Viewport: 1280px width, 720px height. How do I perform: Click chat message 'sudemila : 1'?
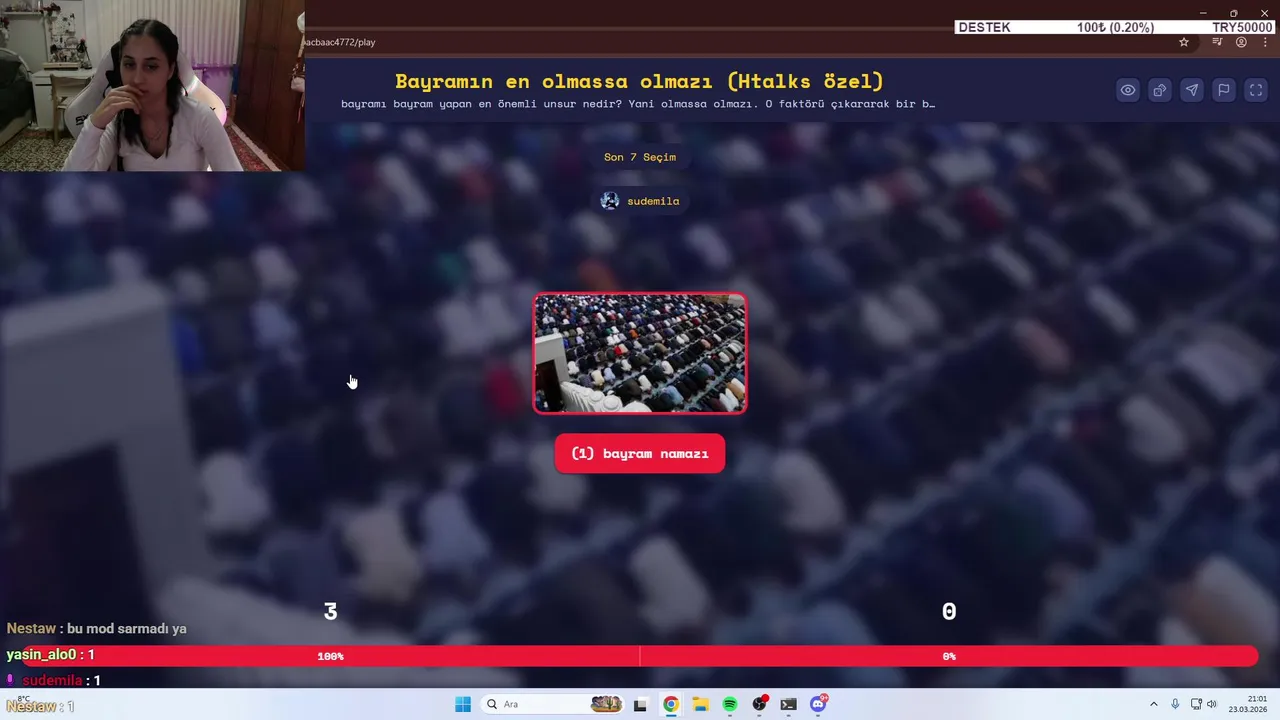54,680
